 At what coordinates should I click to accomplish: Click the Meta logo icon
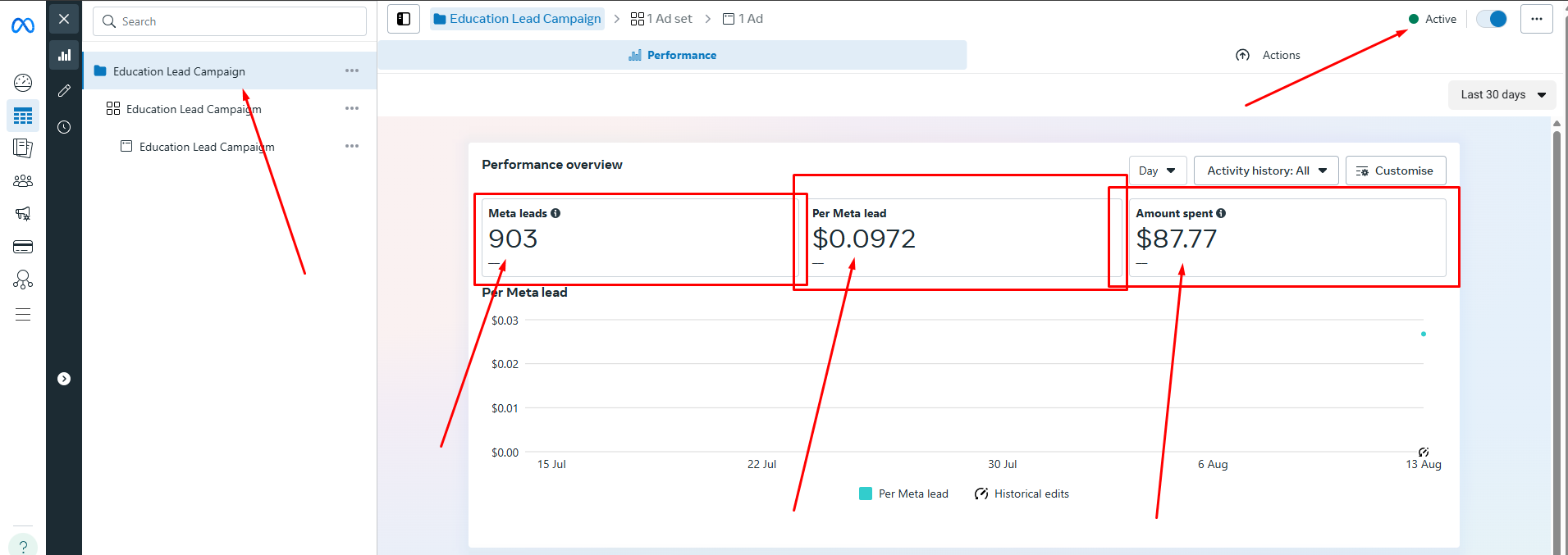pyautogui.click(x=23, y=26)
